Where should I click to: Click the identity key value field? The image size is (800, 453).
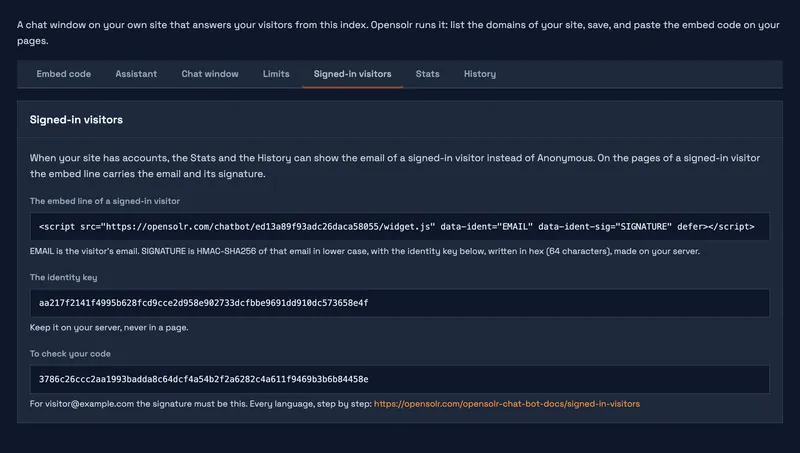pos(399,303)
